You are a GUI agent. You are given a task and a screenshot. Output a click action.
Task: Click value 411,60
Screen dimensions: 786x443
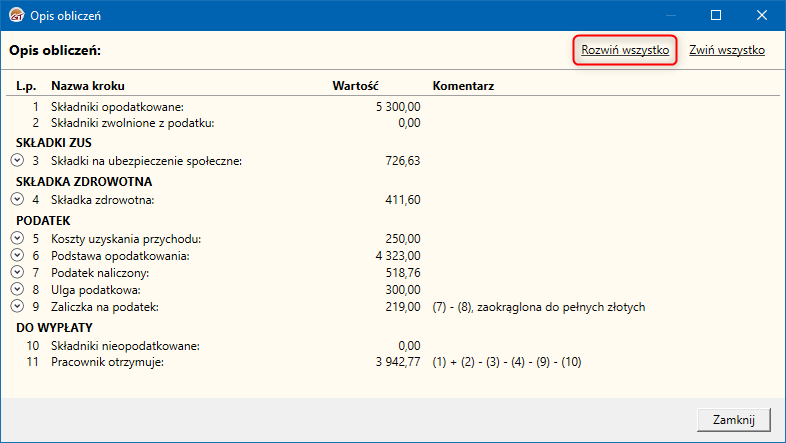pos(403,200)
